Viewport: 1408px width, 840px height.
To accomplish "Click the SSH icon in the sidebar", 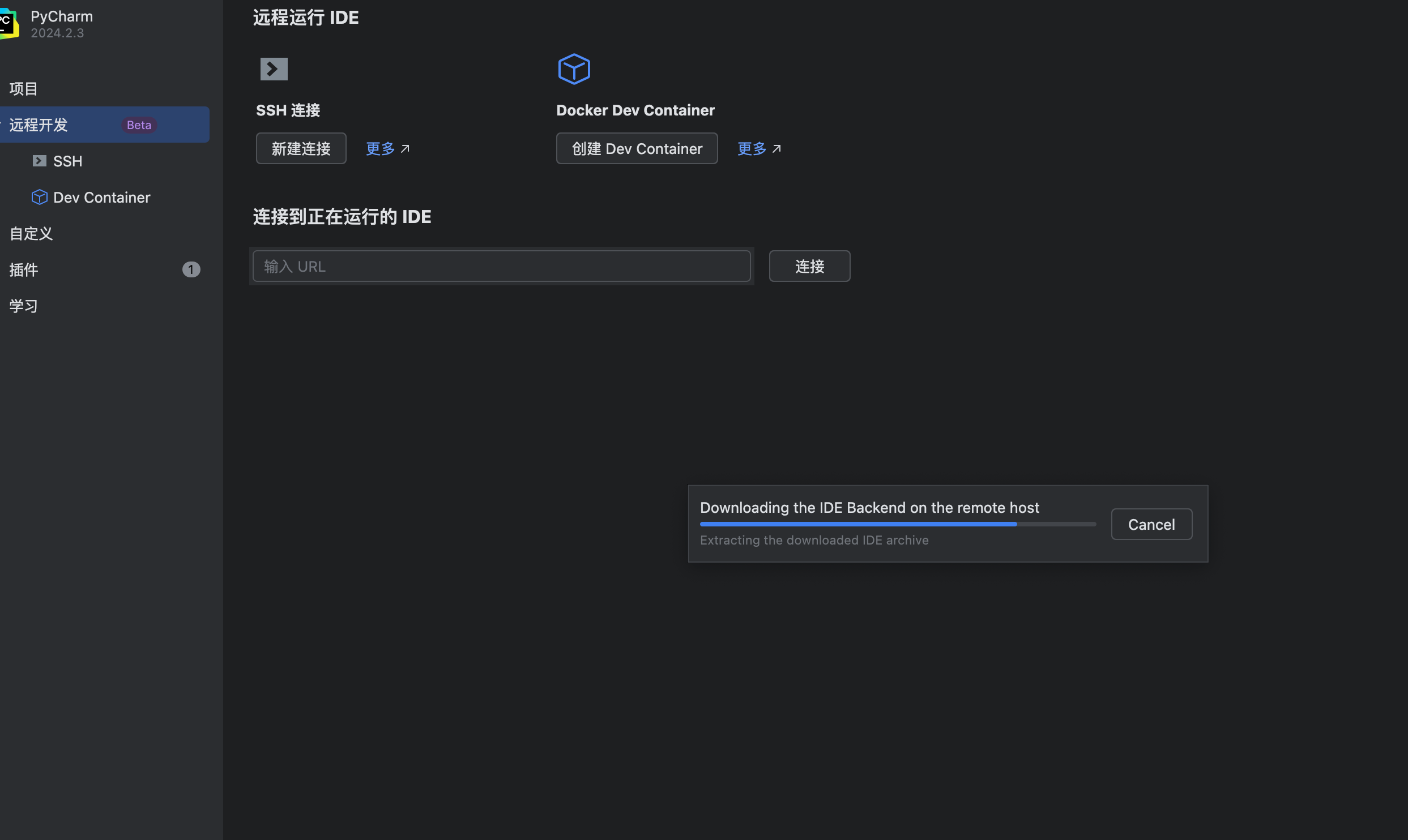I will [x=39, y=161].
